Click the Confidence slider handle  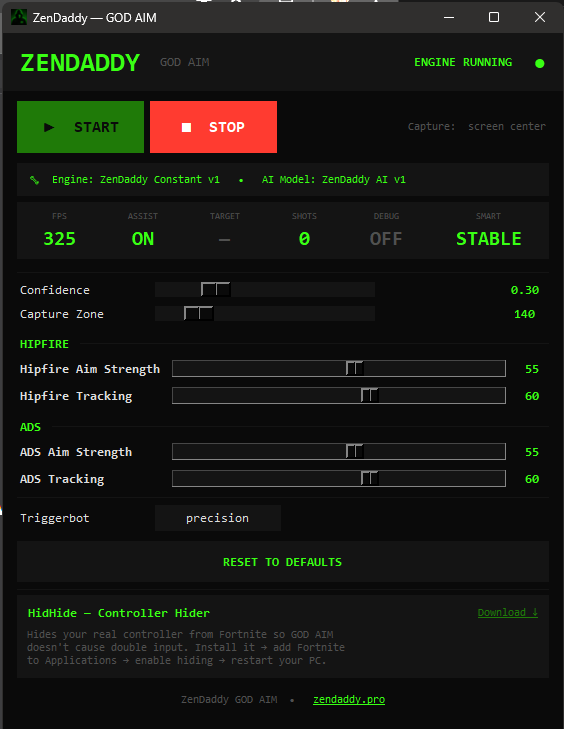coord(216,290)
